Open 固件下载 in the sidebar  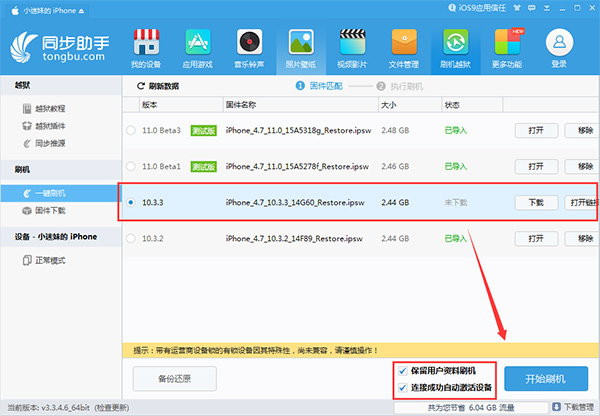click(x=44, y=211)
